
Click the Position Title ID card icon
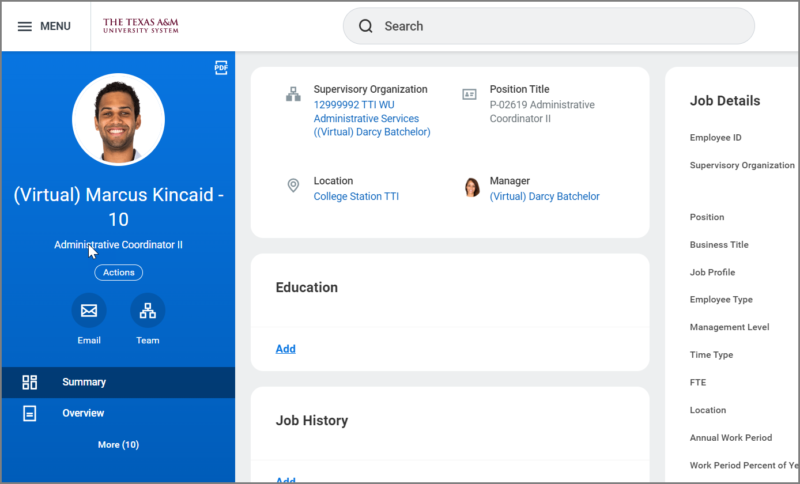tap(469, 94)
